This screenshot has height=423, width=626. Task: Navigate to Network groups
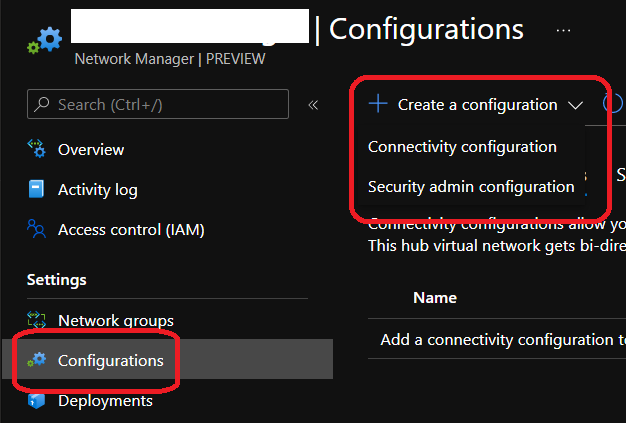[116, 321]
